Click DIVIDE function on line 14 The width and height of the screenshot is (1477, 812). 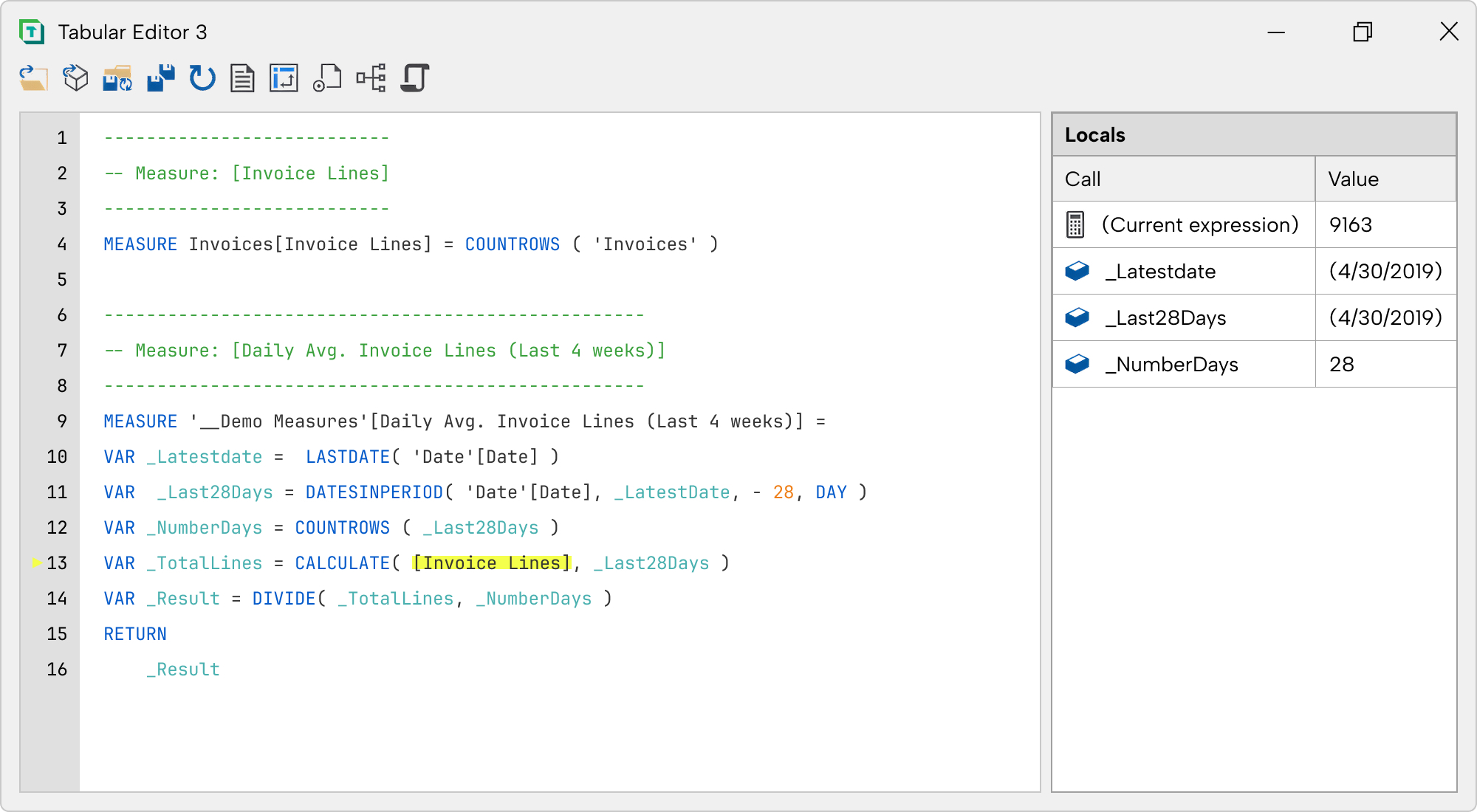(x=284, y=599)
